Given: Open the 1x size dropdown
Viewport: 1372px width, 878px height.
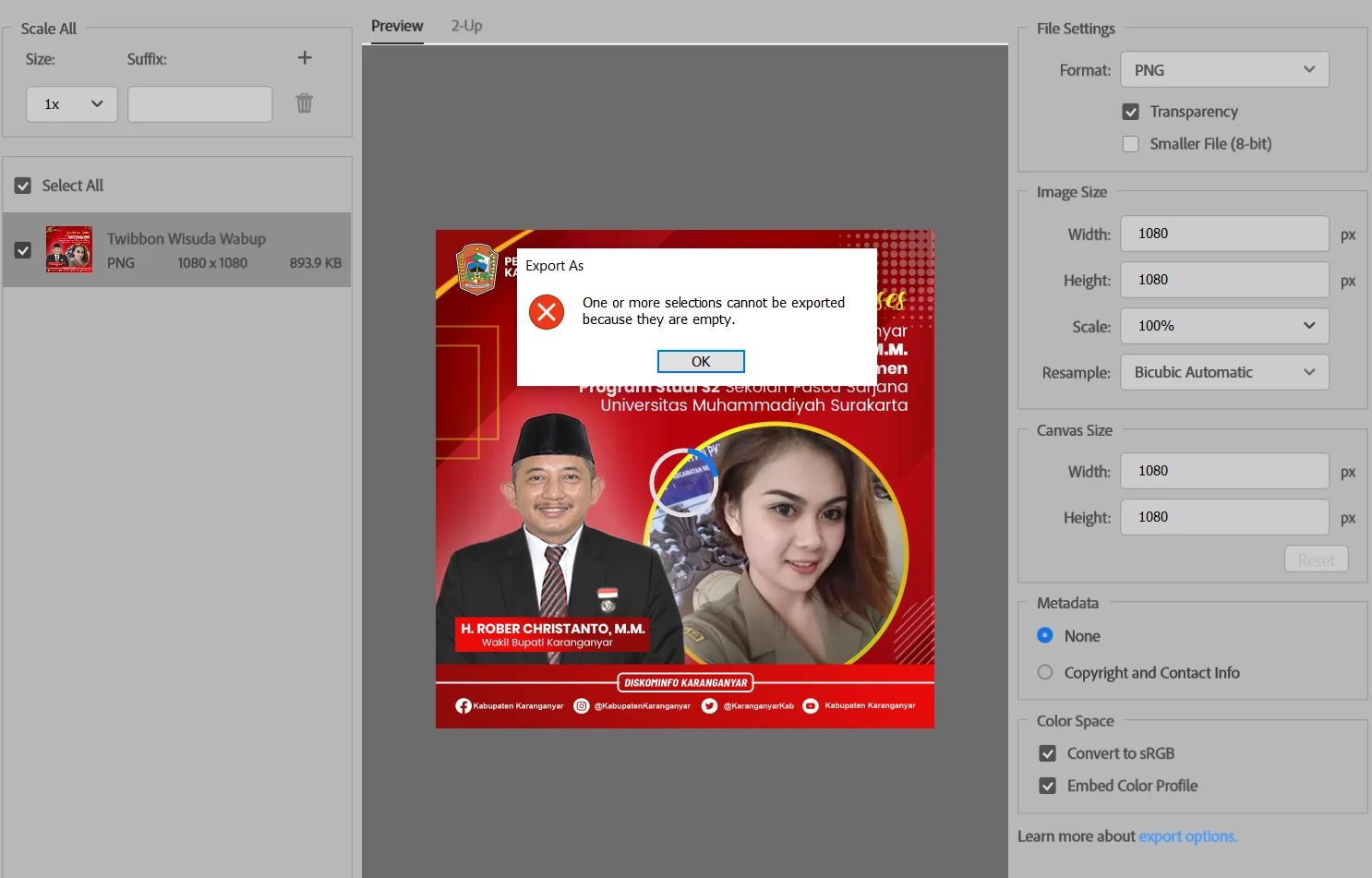Looking at the screenshot, I should (72, 104).
